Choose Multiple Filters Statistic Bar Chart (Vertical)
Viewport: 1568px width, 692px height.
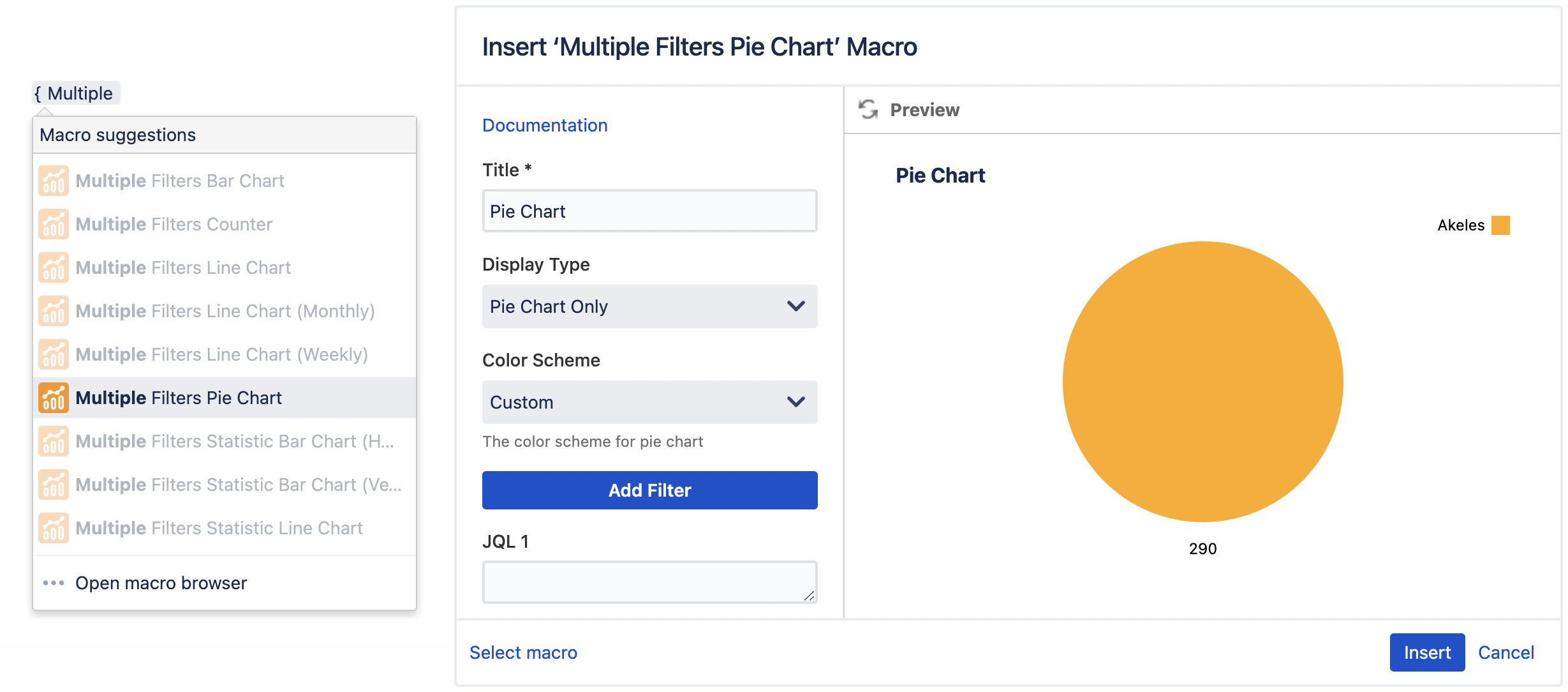(x=53, y=485)
